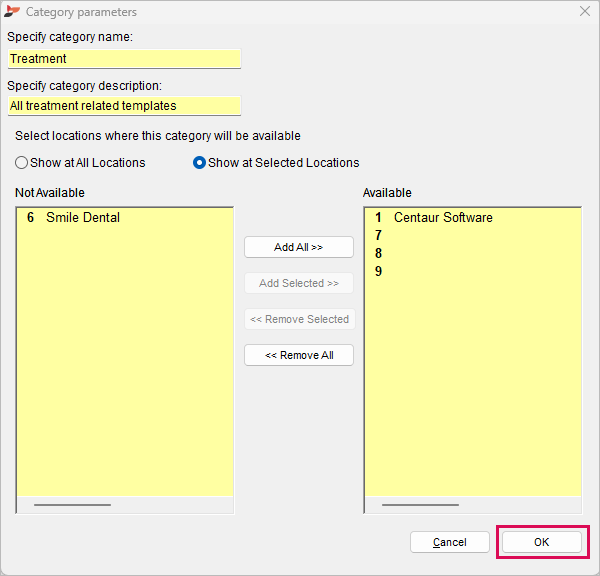
Task: Select Smile Dental in Not Available list
Action: [x=73, y=217]
